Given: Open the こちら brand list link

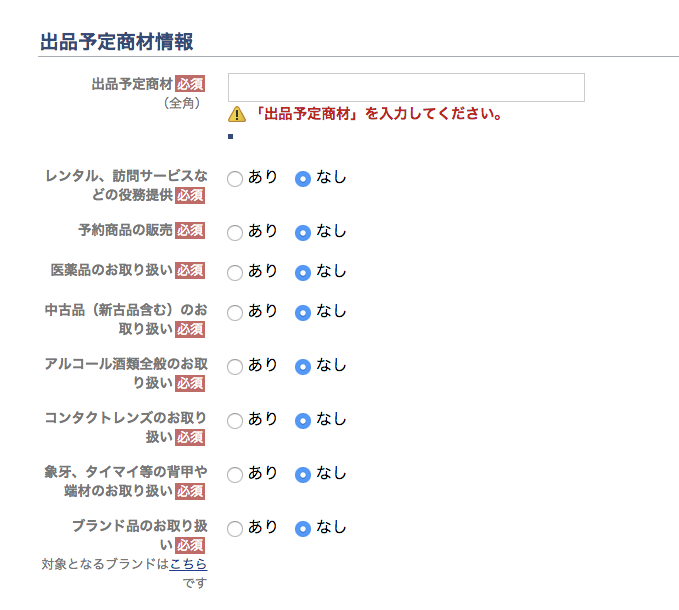Looking at the screenshot, I should (x=188, y=564).
